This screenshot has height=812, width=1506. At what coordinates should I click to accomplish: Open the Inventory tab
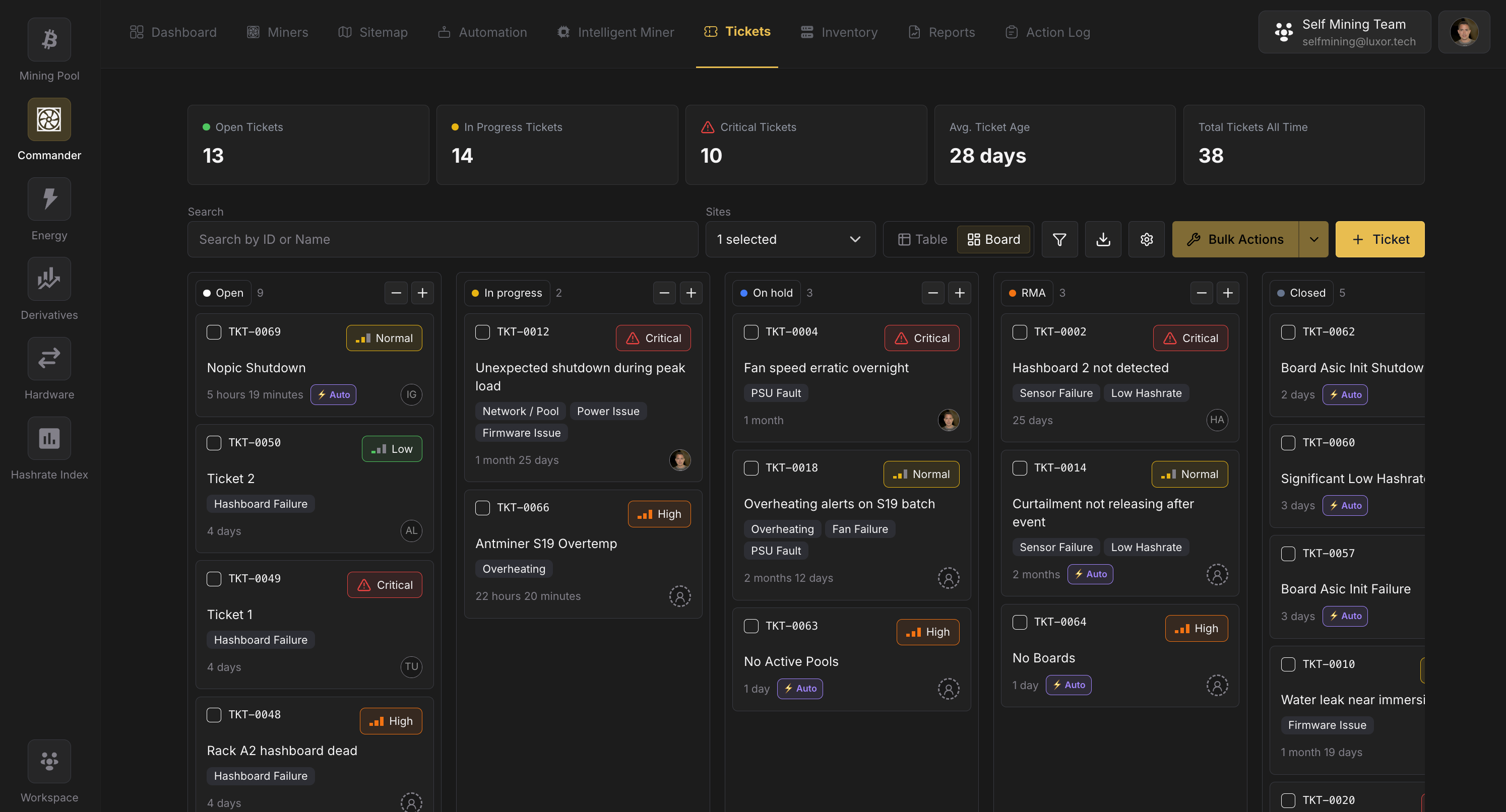click(839, 32)
